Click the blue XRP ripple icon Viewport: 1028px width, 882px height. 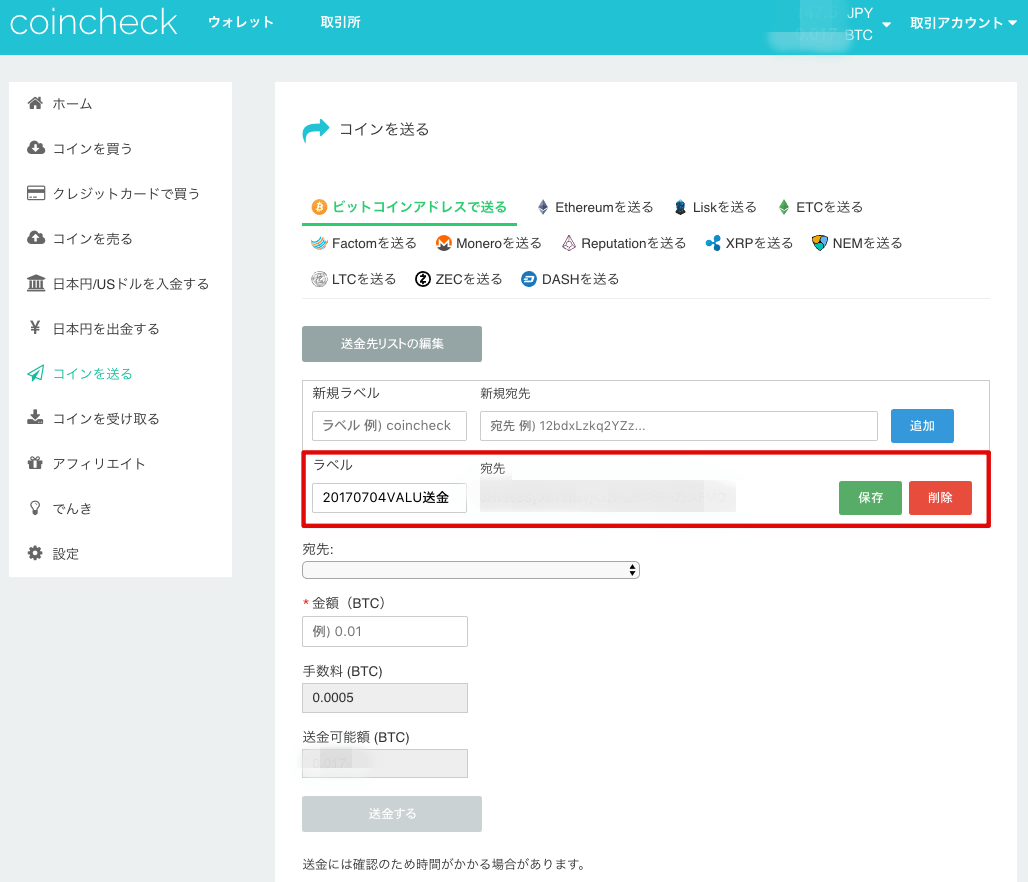pos(713,243)
